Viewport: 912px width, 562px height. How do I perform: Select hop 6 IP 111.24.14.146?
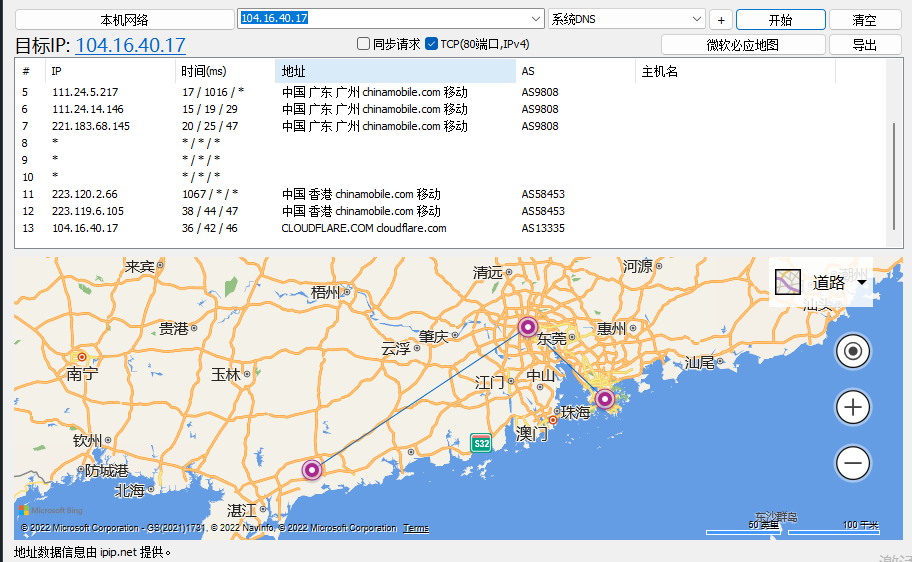(88, 109)
